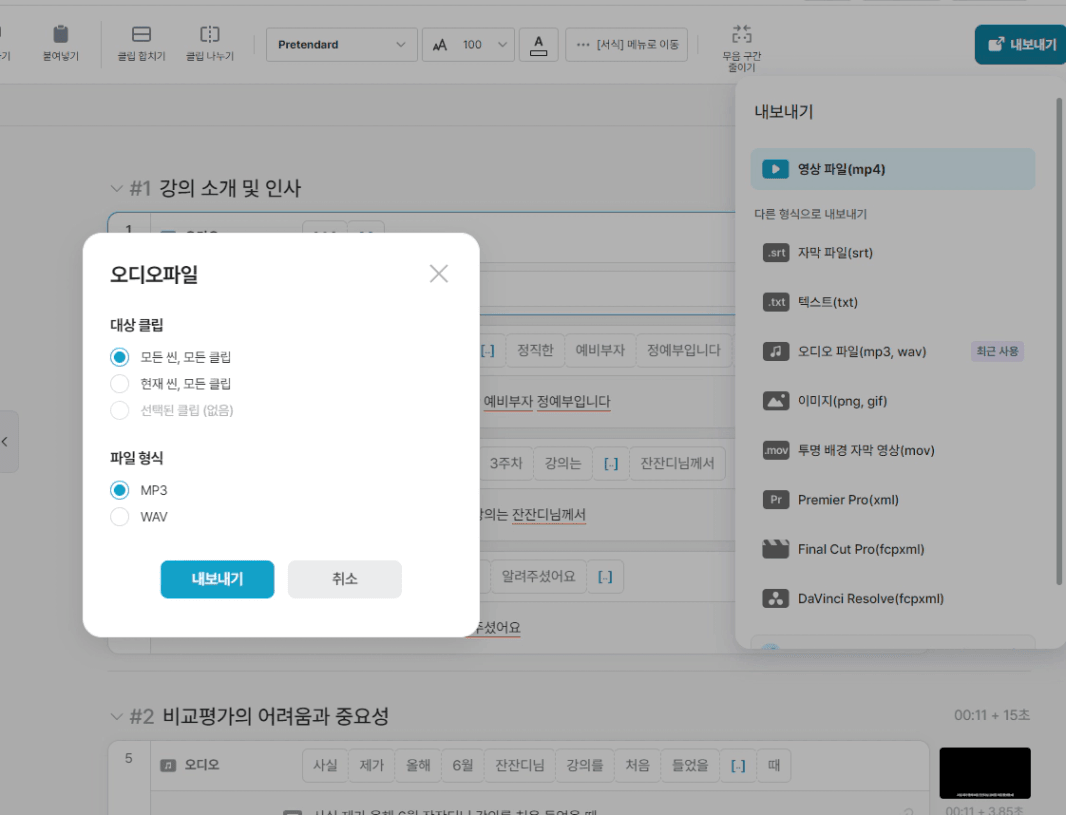
Task: Click the blue 내보내기 button in dialog
Action: coord(217,579)
